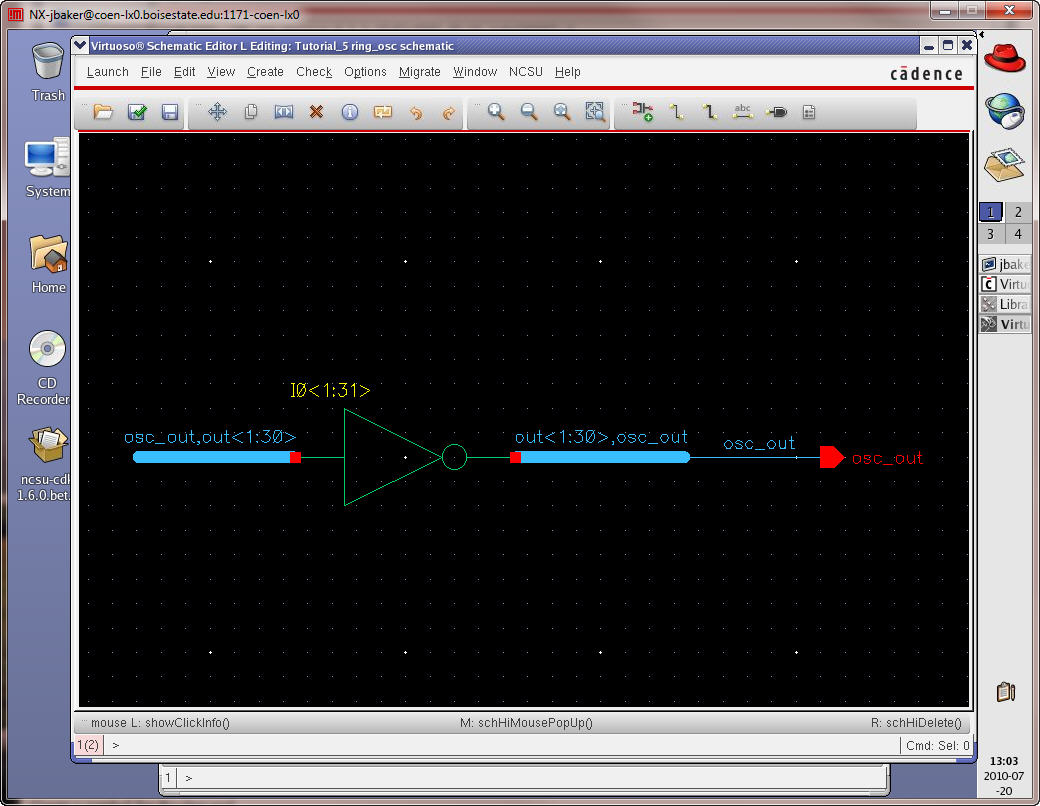
Task: Select the red osc_out output pin
Action: pos(831,458)
